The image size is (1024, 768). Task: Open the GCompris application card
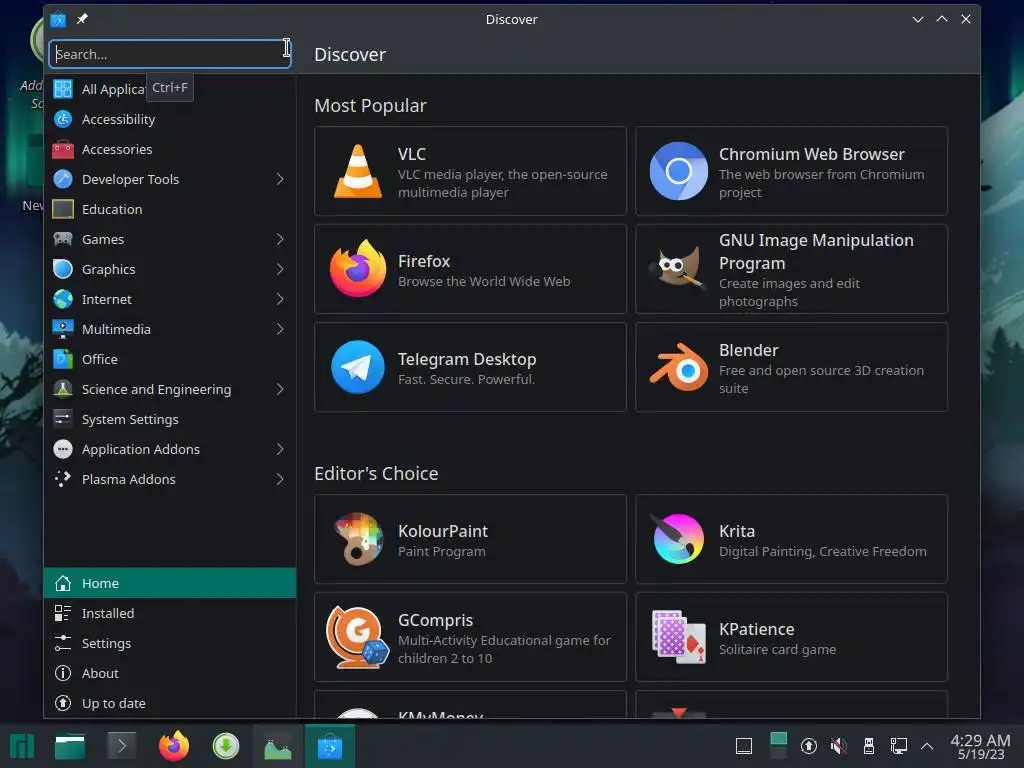(470, 637)
